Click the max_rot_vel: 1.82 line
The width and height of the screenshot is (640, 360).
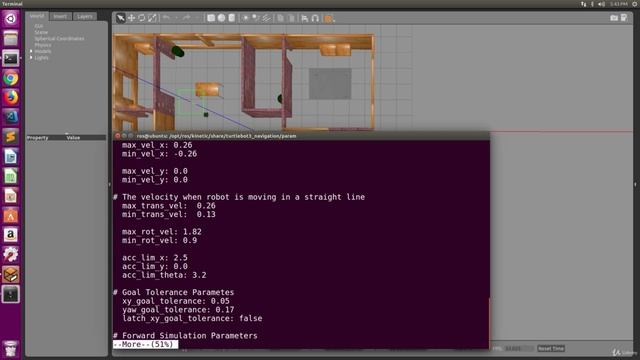[162, 231]
